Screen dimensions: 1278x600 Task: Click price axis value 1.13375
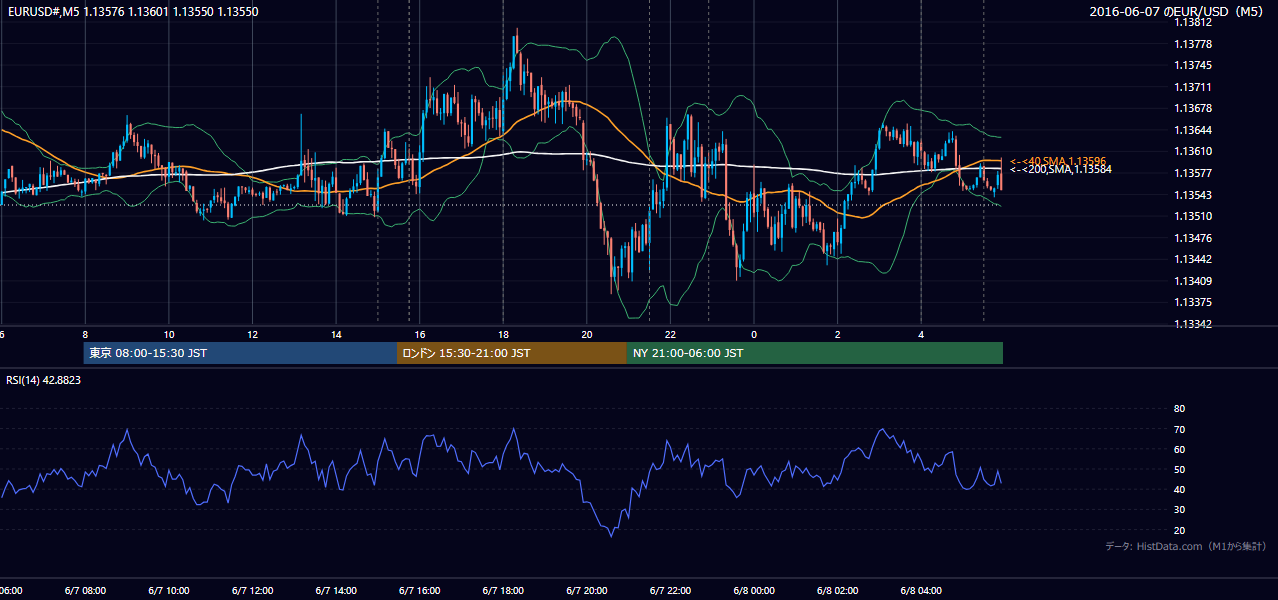(x=1193, y=302)
